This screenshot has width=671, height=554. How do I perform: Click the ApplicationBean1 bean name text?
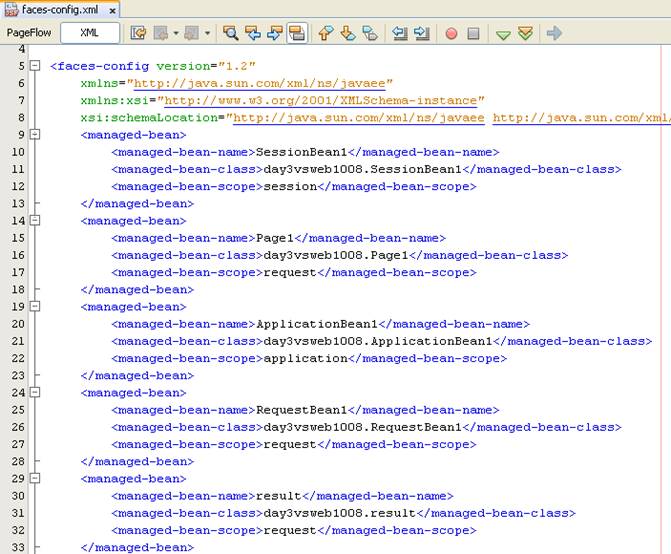click(x=317, y=324)
